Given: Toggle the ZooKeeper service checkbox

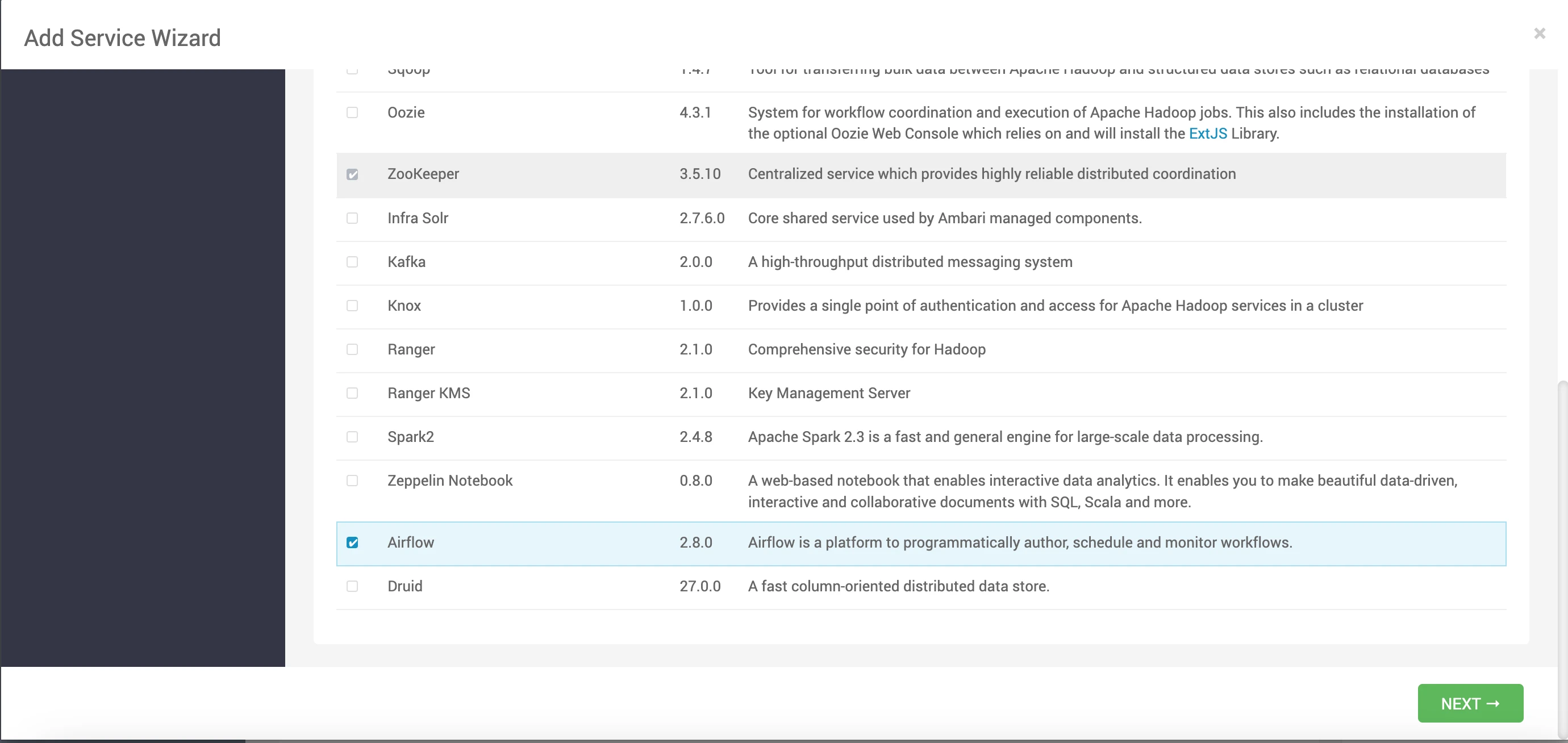Looking at the screenshot, I should [352, 174].
